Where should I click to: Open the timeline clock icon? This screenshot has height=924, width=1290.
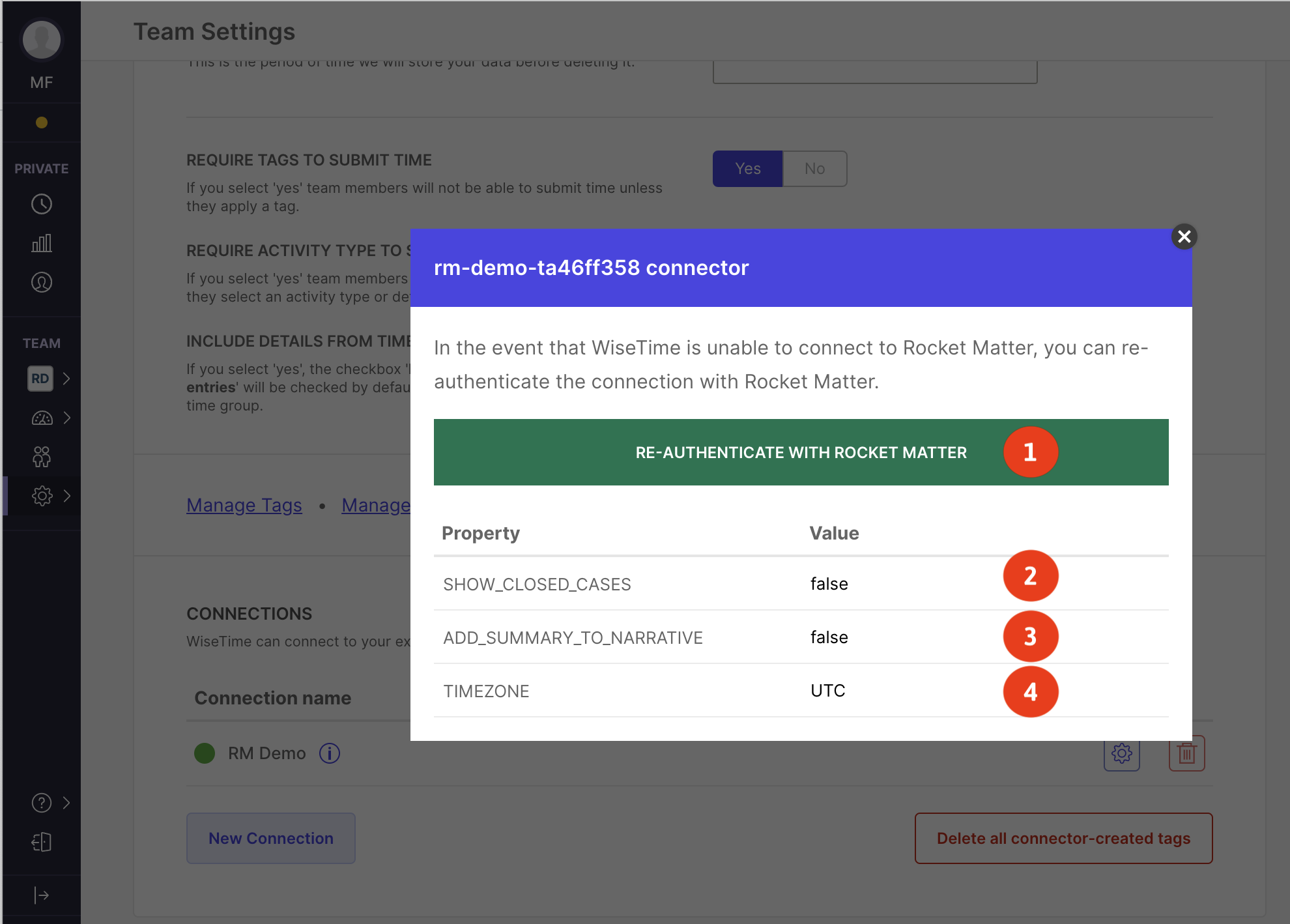[42, 205]
